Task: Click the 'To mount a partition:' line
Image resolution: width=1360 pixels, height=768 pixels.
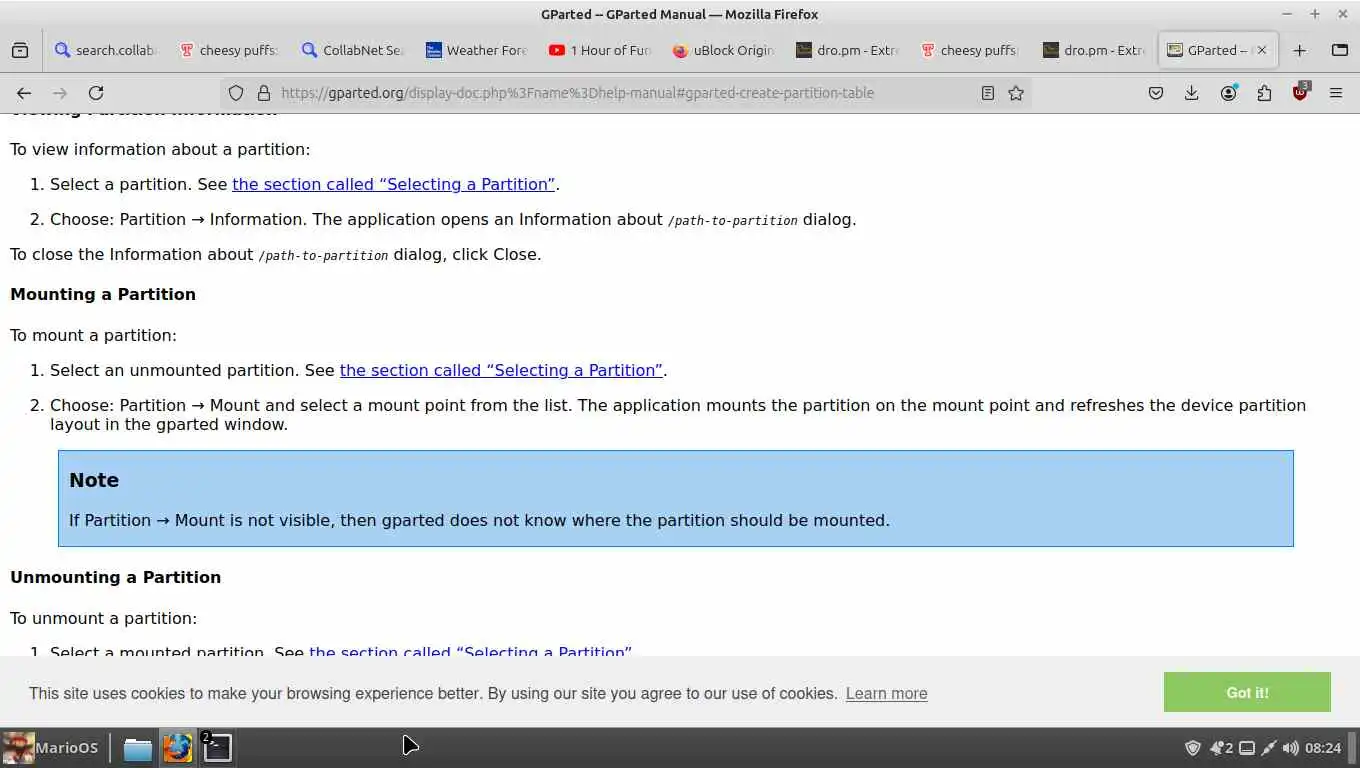Action: [93, 335]
